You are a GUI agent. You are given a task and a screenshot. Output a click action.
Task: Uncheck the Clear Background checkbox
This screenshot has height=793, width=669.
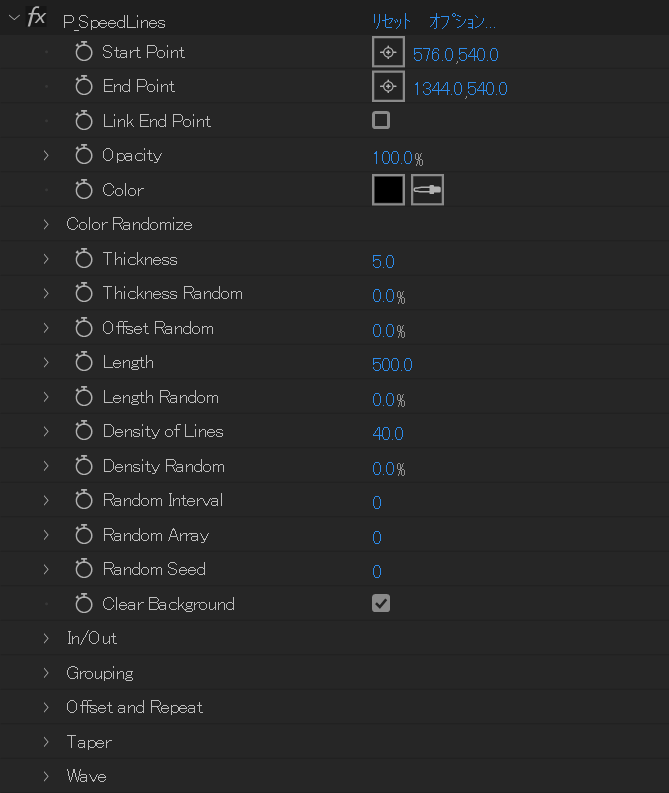(381, 603)
